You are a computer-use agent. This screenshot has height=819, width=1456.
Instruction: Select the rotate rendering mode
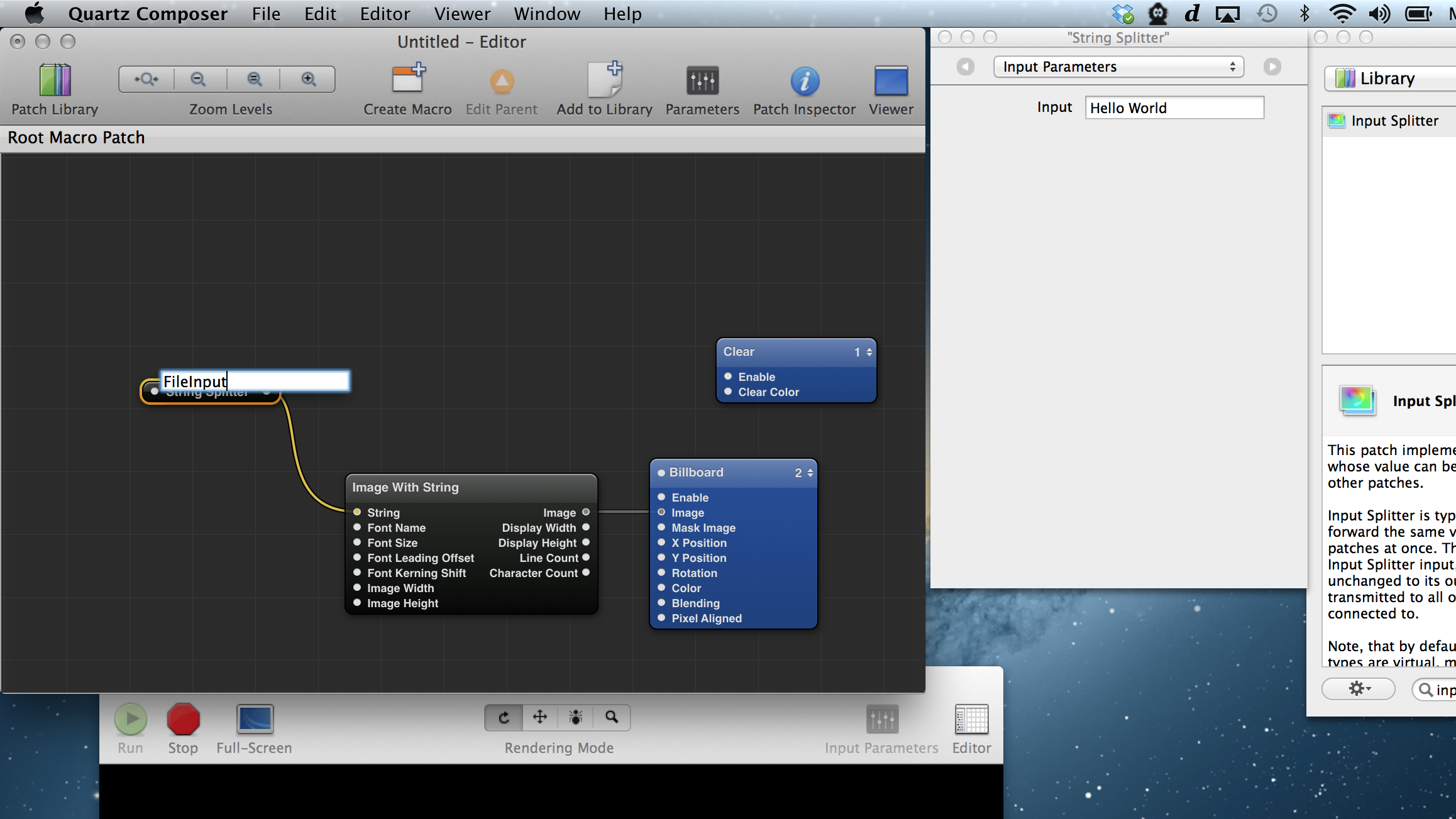point(504,717)
